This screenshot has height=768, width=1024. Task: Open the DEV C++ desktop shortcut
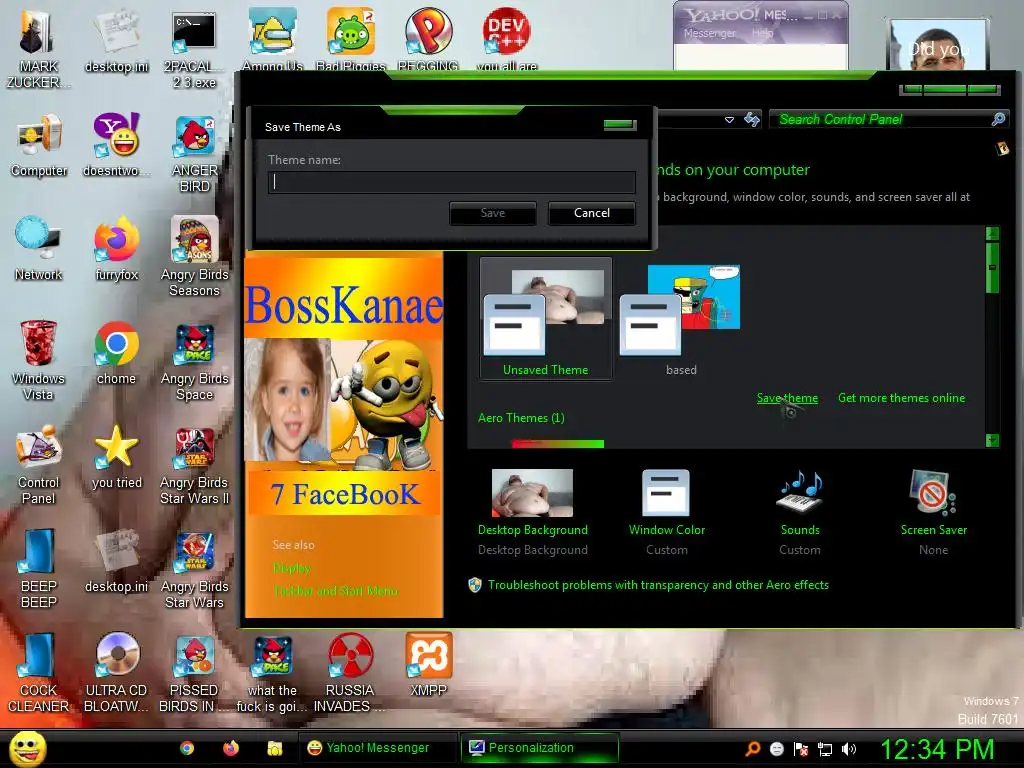tap(507, 39)
